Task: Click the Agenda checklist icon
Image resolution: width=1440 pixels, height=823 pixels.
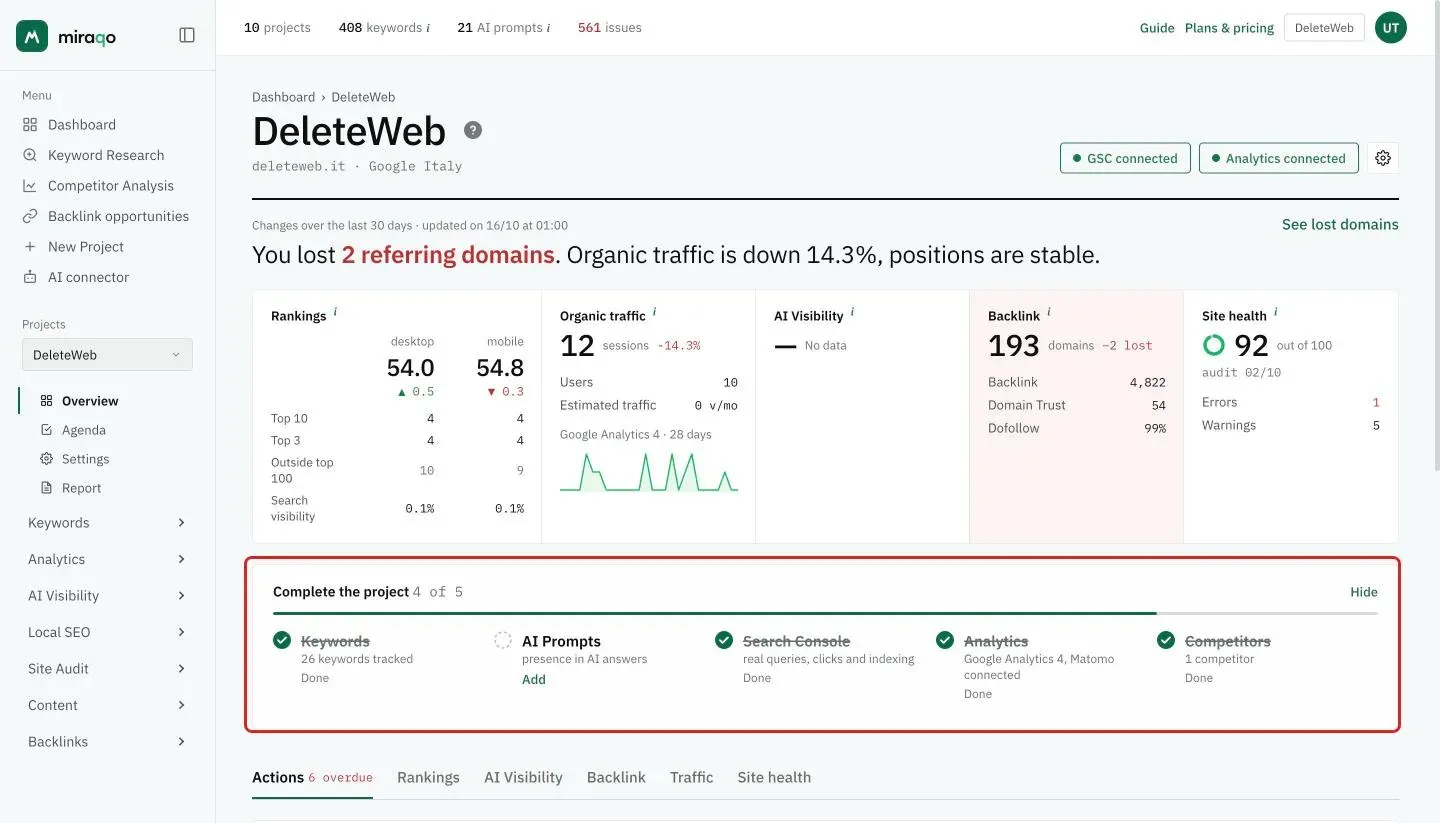Action: 46,430
